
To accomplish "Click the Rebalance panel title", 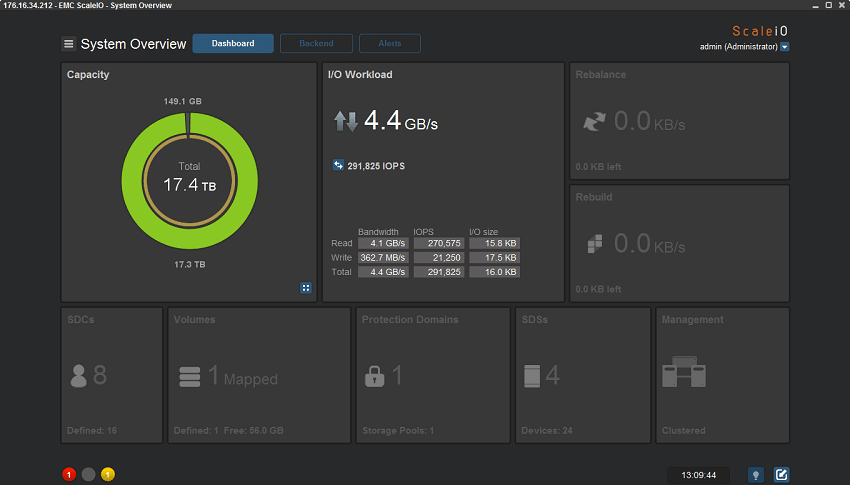I will coord(601,75).
